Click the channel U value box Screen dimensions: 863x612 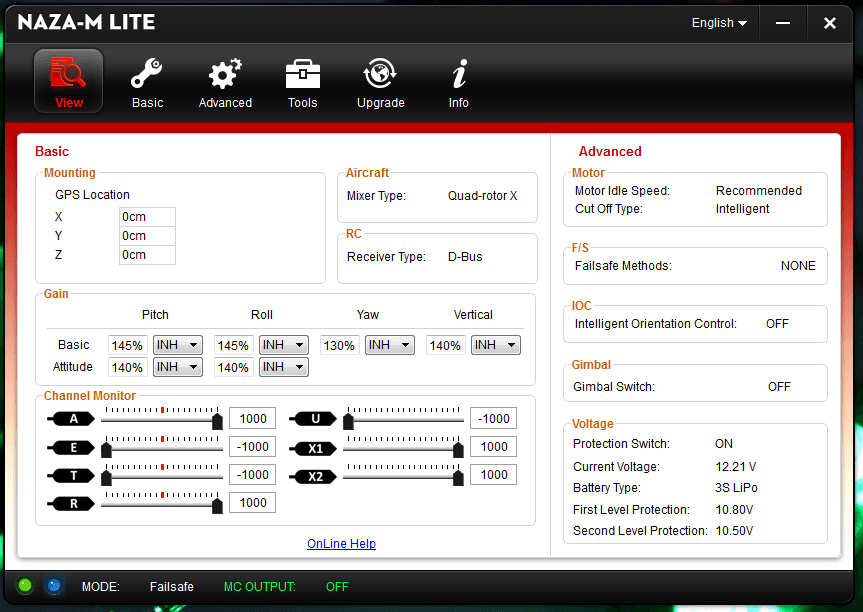tap(493, 418)
